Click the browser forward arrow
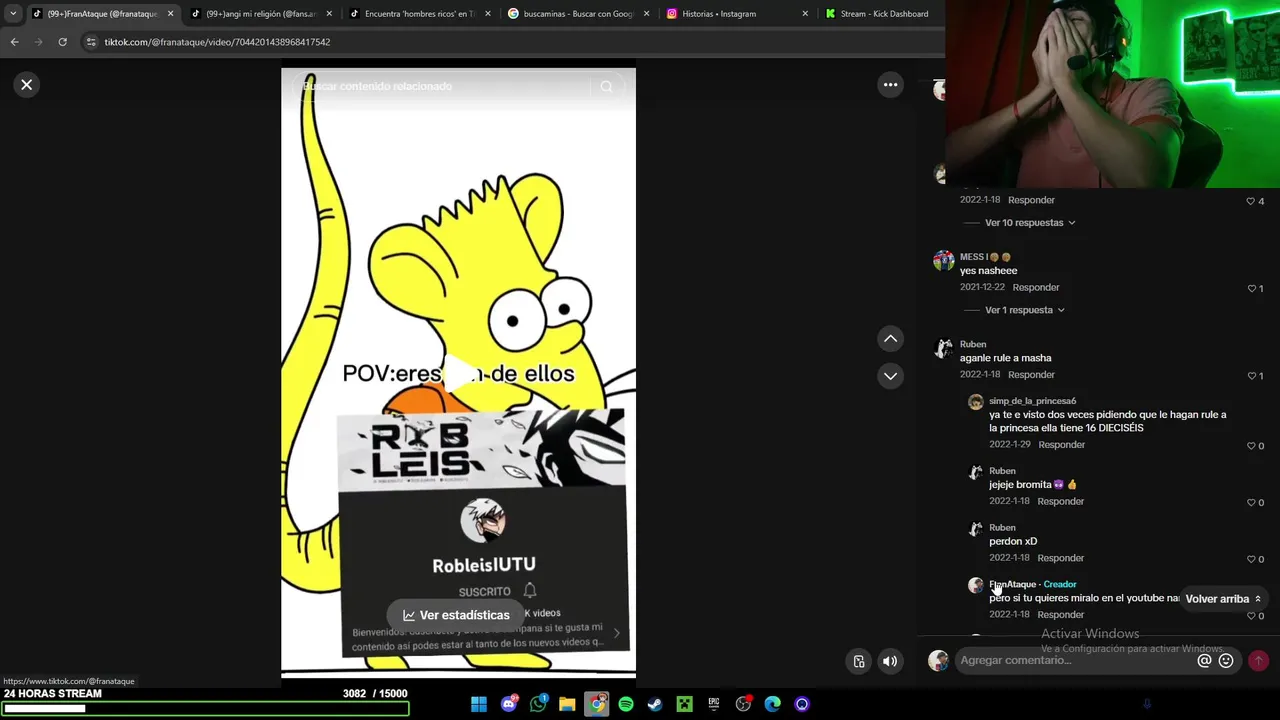The image size is (1280, 720). click(x=38, y=42)
